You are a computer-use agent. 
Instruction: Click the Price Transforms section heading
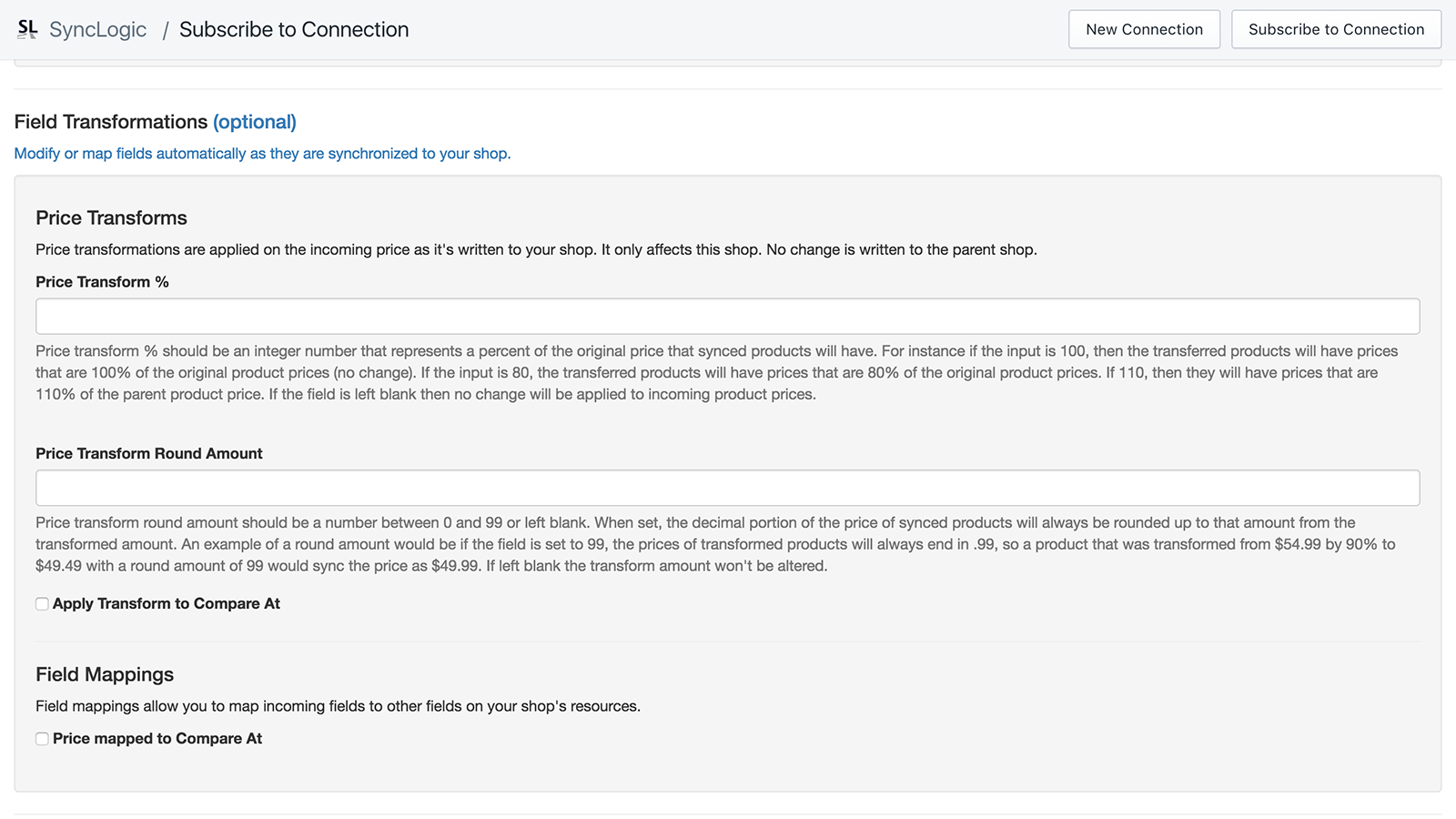[x=110, y=217]
